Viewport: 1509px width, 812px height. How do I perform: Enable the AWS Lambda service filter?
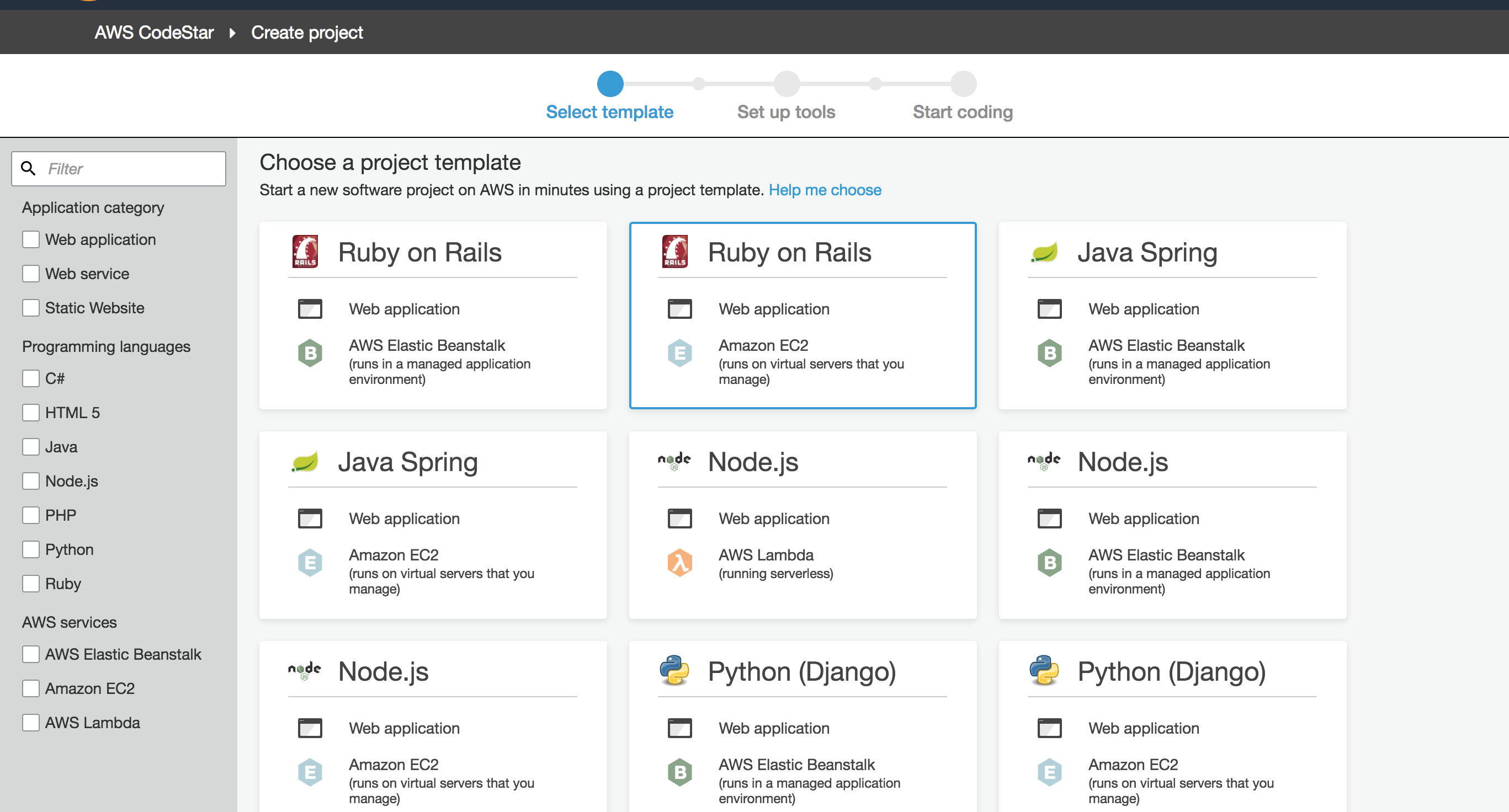tap(31, 723)
